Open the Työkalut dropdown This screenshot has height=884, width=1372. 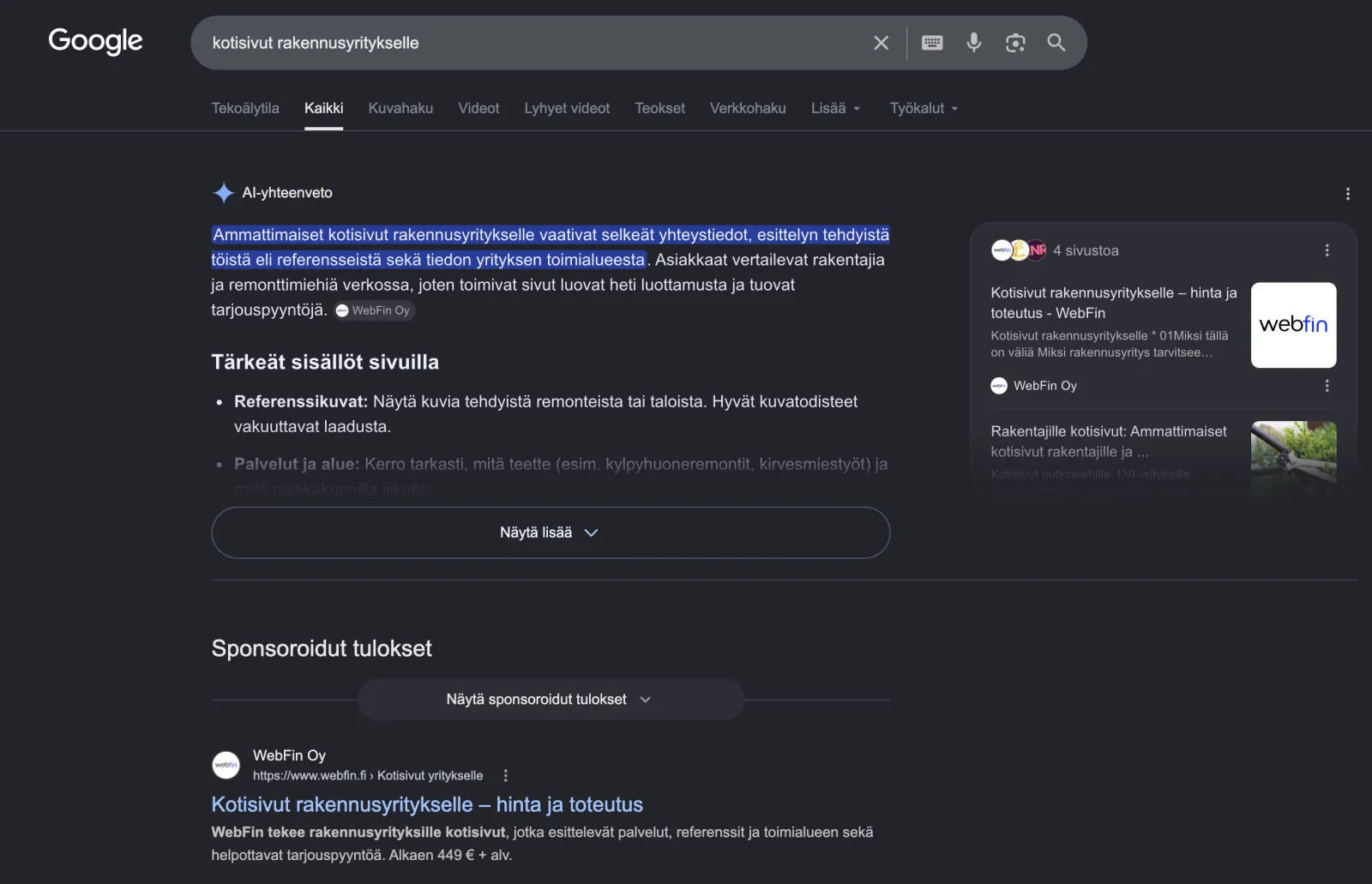tap(924, 108)
